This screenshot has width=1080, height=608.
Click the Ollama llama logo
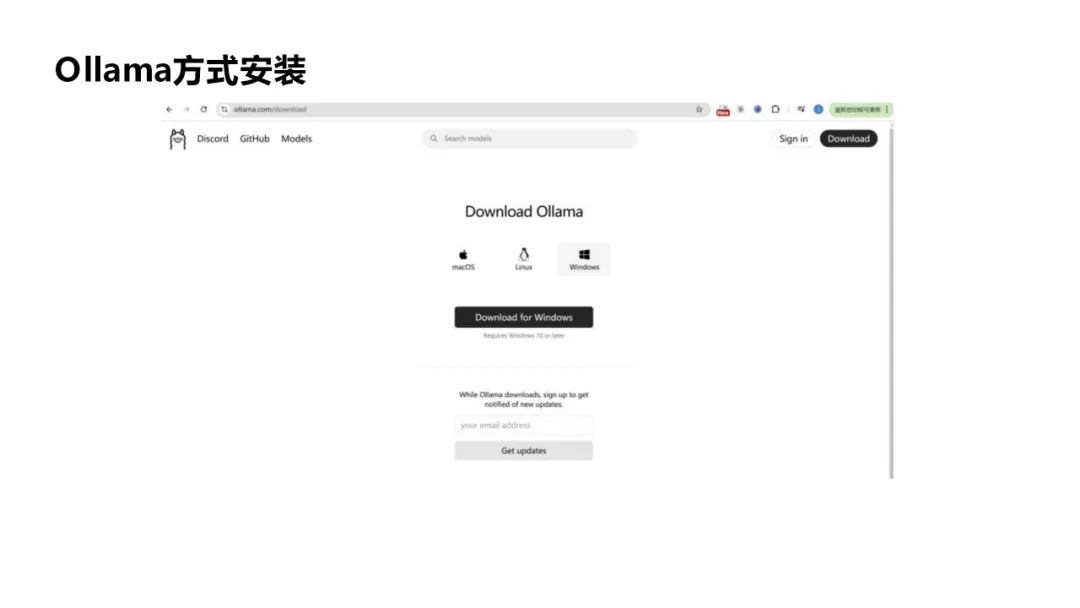[178, 139]
